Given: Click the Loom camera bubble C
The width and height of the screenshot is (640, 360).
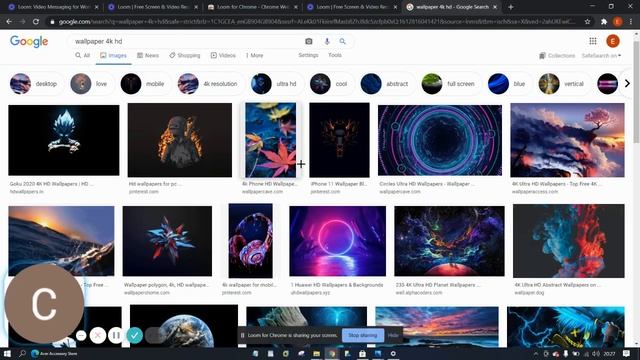Looking at the screenshot, I should pyautogui.click(x=44, y=303).
